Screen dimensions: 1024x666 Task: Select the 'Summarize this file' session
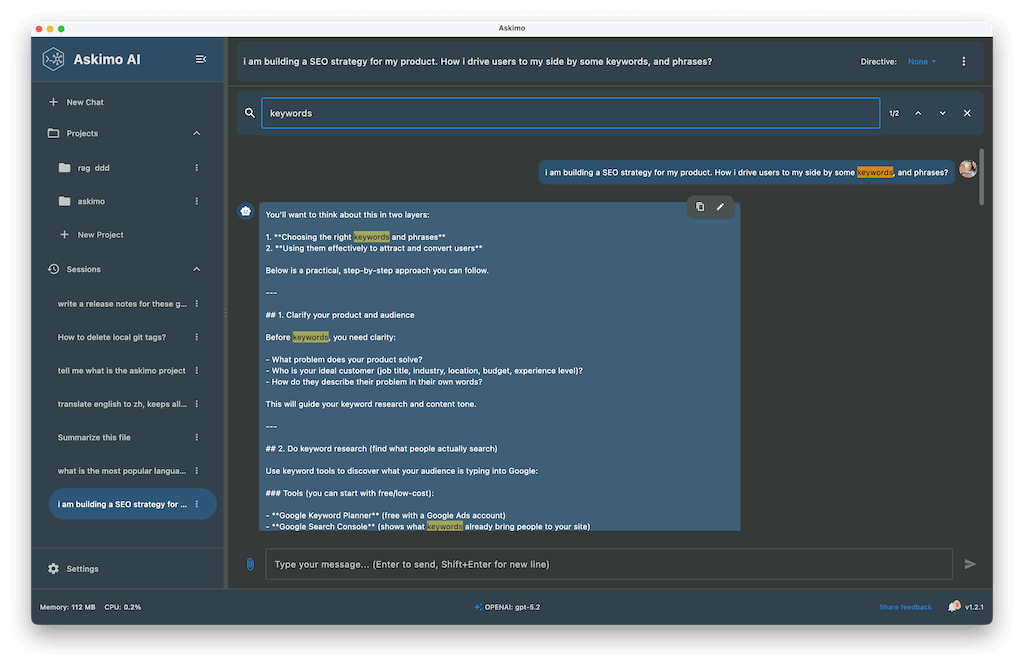tap(94, 437)
